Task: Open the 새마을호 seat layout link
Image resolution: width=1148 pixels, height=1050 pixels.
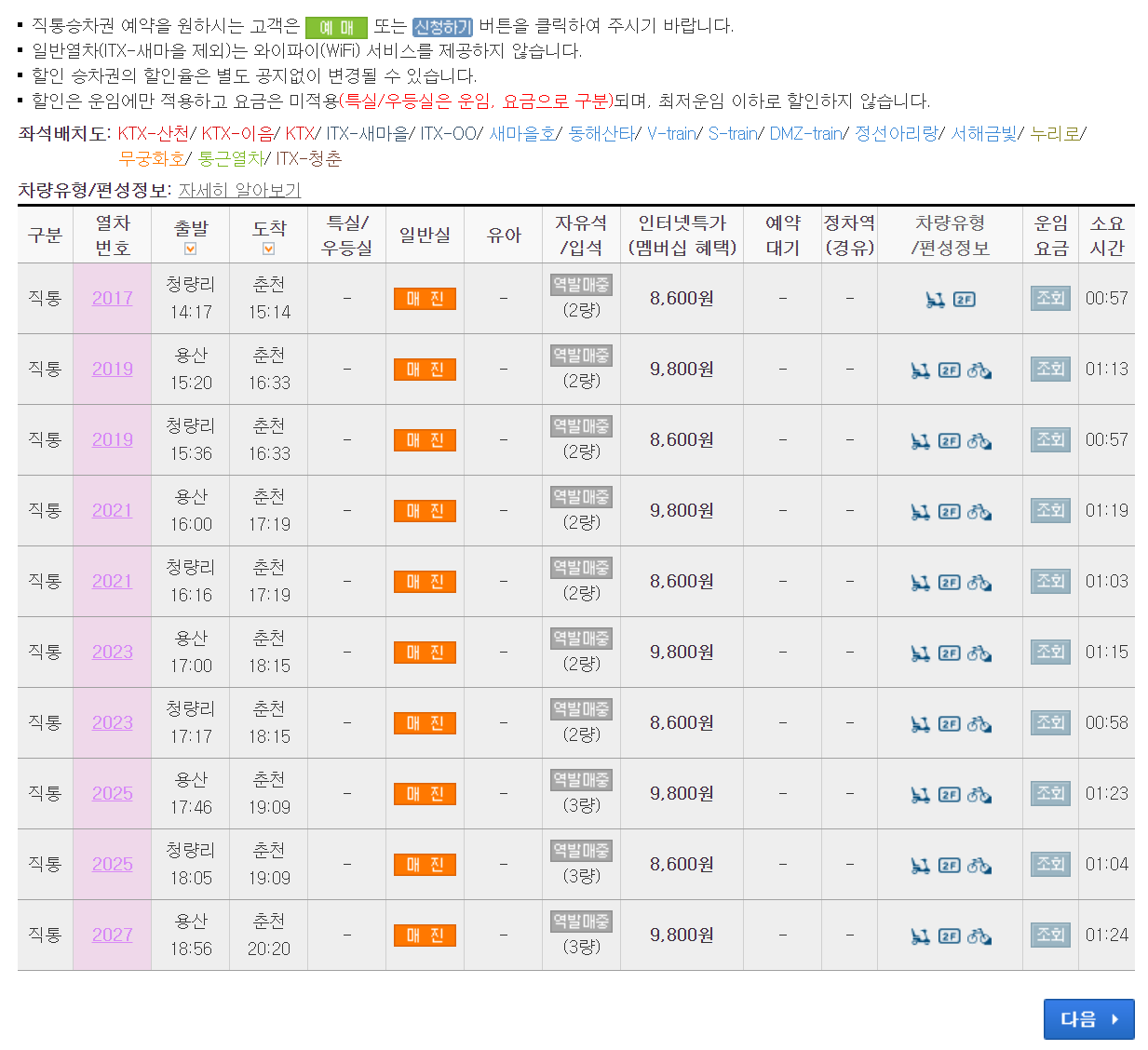Action: click(522, 134)
